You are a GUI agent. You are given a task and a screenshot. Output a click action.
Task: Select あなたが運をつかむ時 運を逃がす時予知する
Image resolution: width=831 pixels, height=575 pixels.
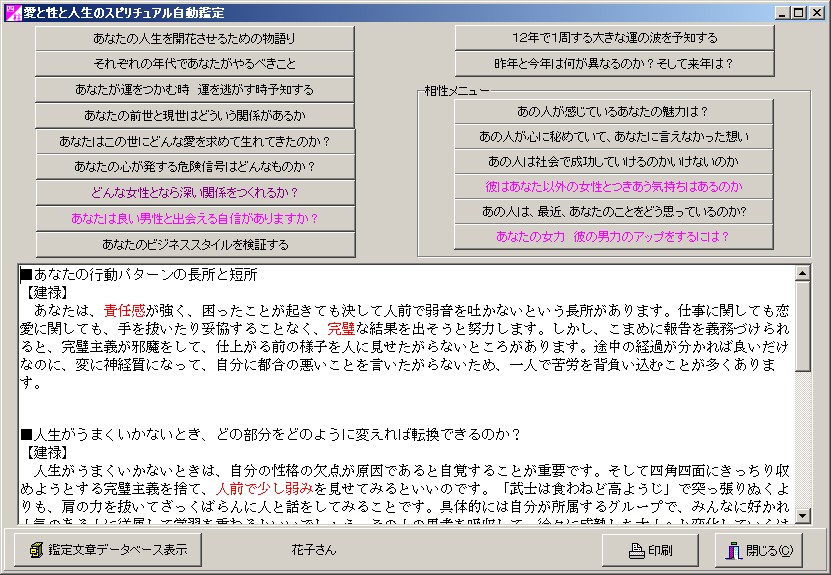point(195,90)
